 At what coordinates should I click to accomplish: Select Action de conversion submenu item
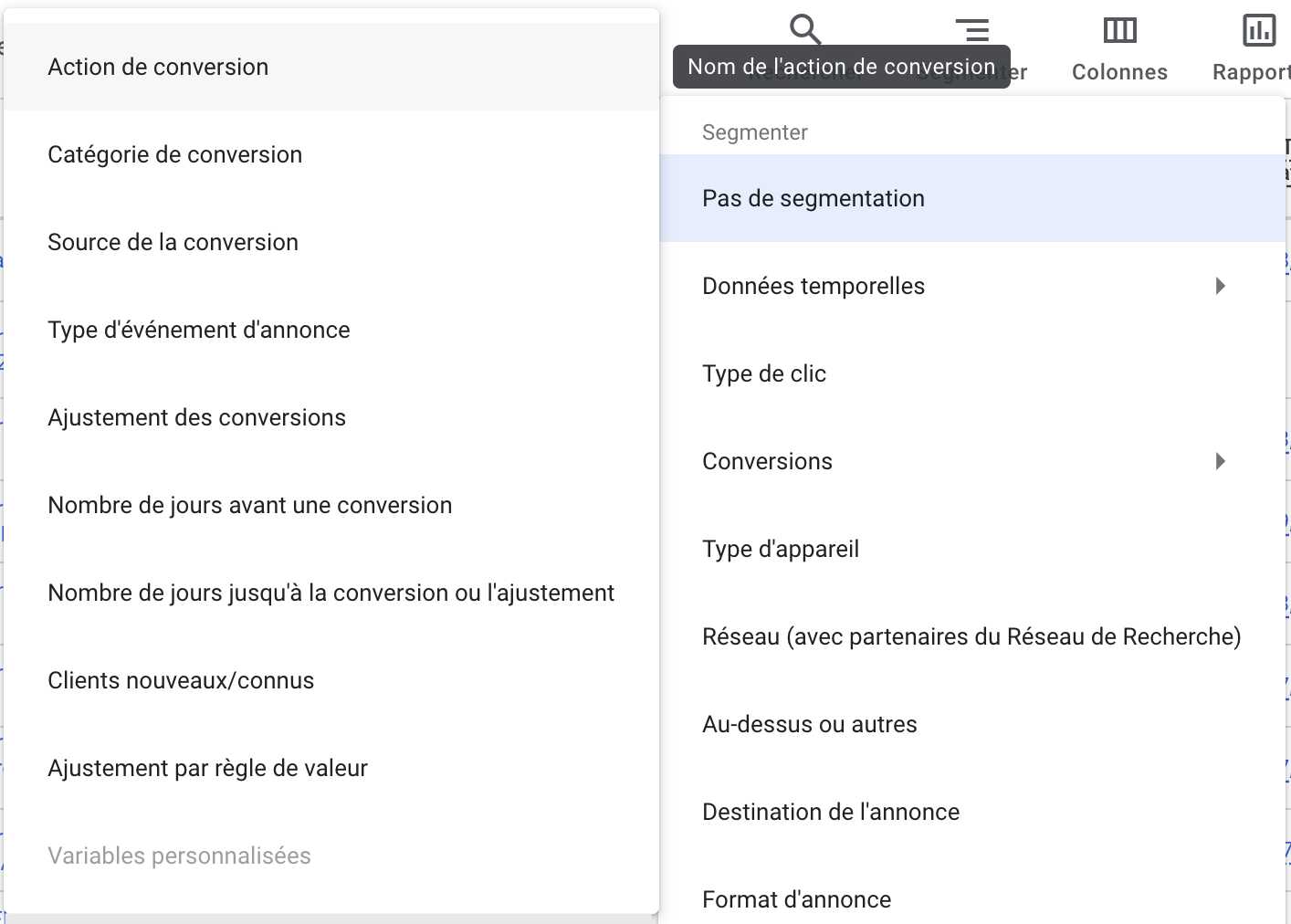(x=331, y=67)
